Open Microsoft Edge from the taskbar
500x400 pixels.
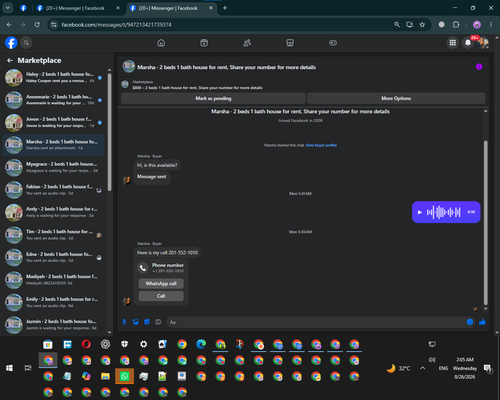pyautogui.click(x=201, y=344)
